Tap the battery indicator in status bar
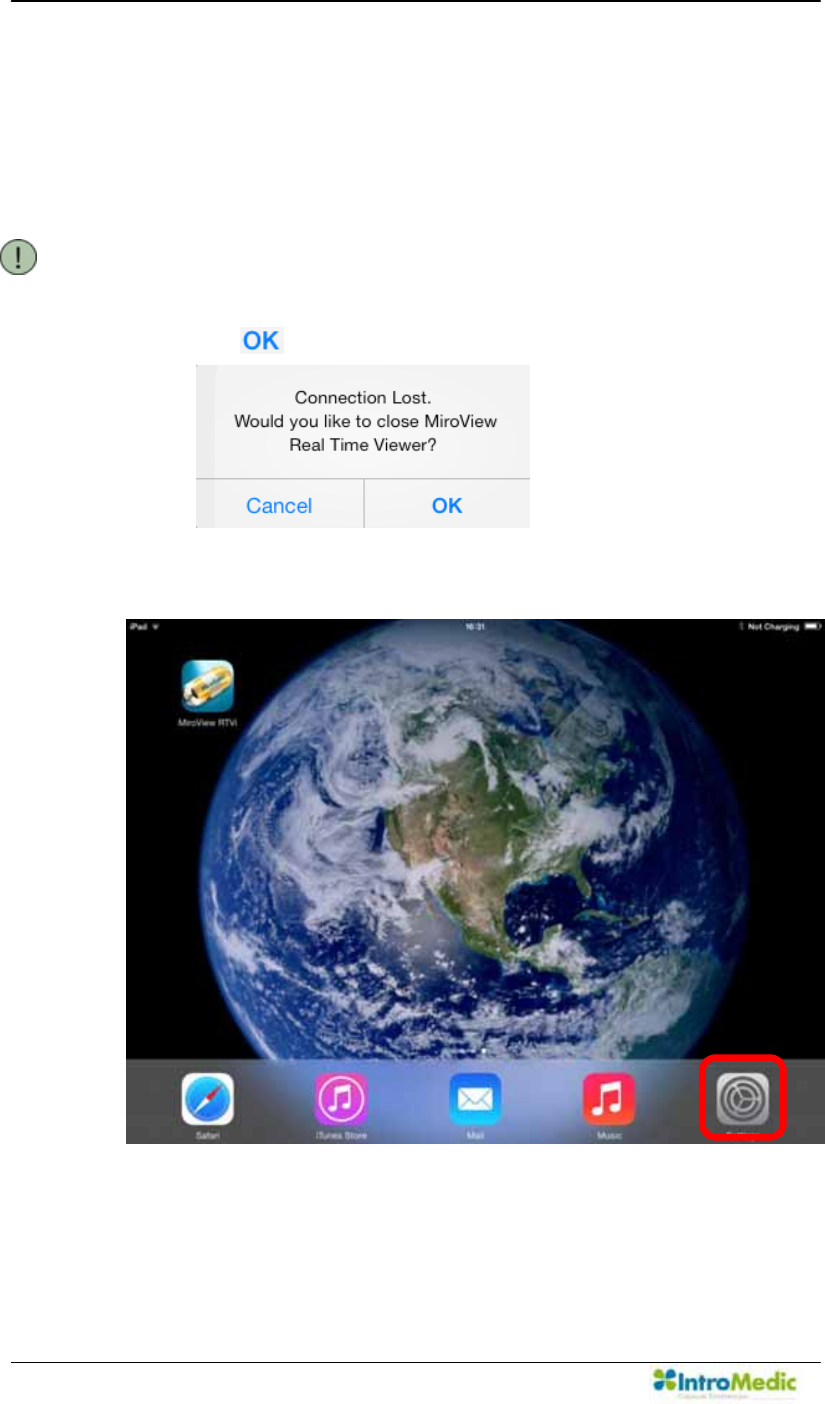Viewport: 825px width, 1404px height. 811,627
